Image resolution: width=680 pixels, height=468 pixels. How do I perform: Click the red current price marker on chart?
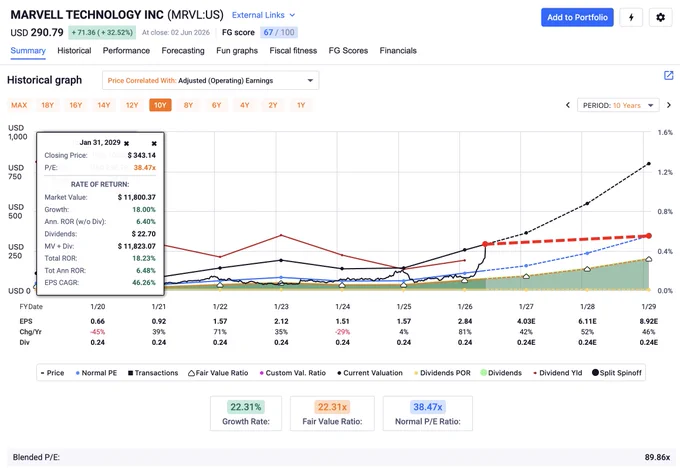coord(485,244)
